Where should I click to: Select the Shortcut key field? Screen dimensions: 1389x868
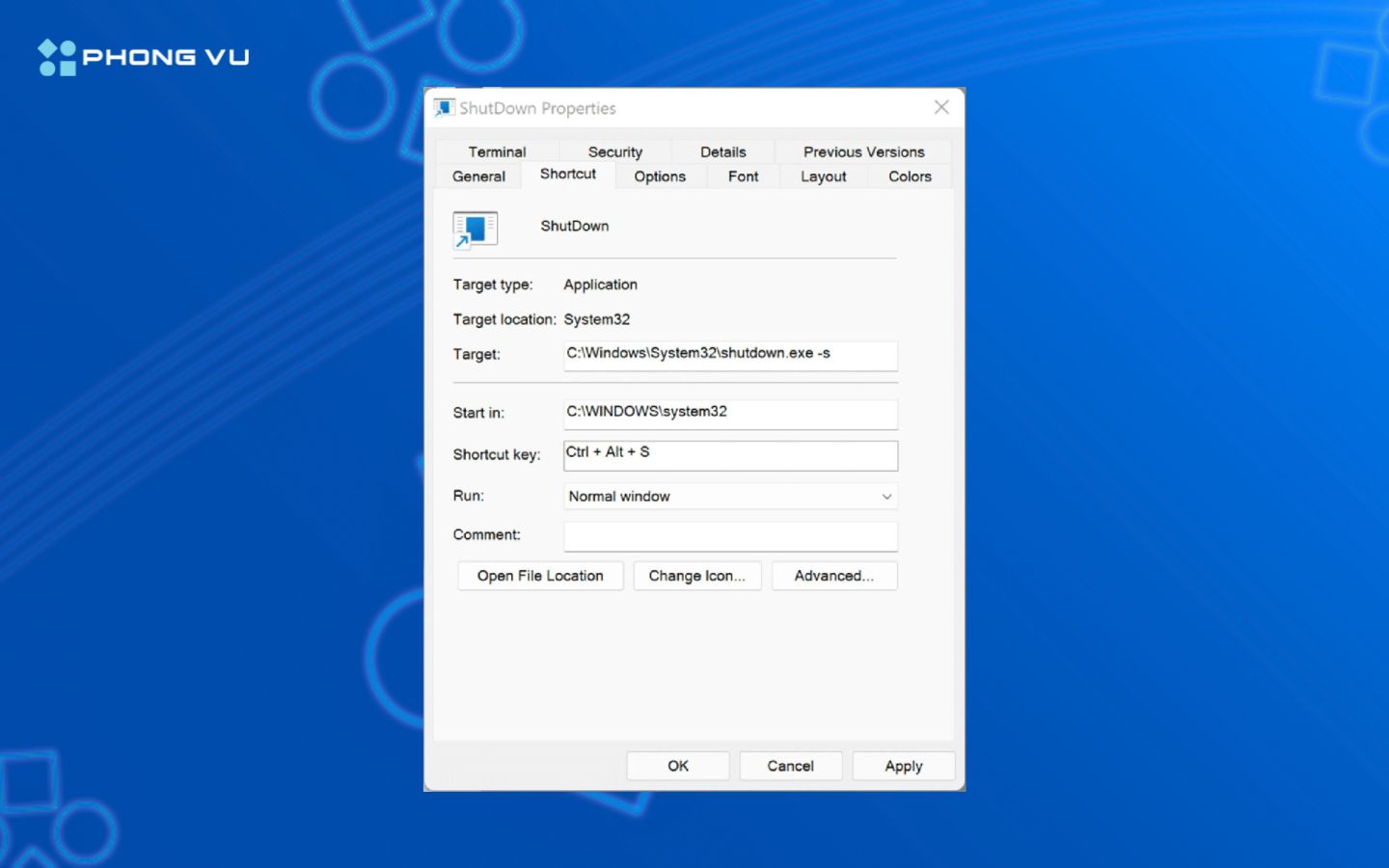(730, 454)
